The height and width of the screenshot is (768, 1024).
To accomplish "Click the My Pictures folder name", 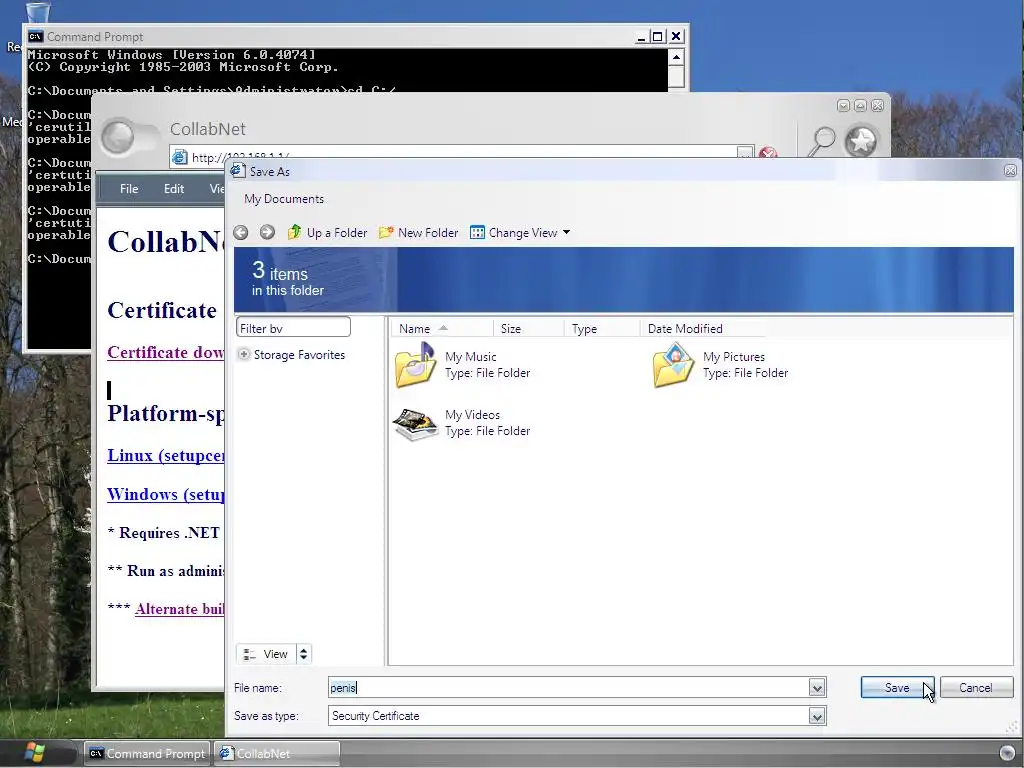I will pos(733,357).
